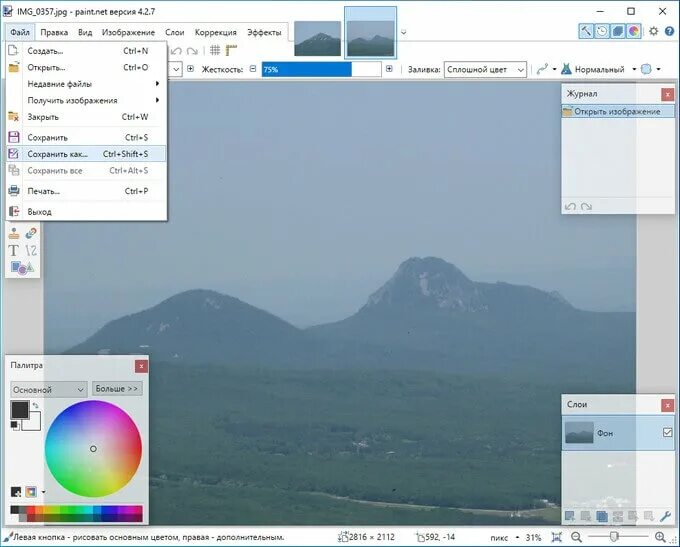
Task: Decrease hardness with the minus button
Action: (253, 69)
